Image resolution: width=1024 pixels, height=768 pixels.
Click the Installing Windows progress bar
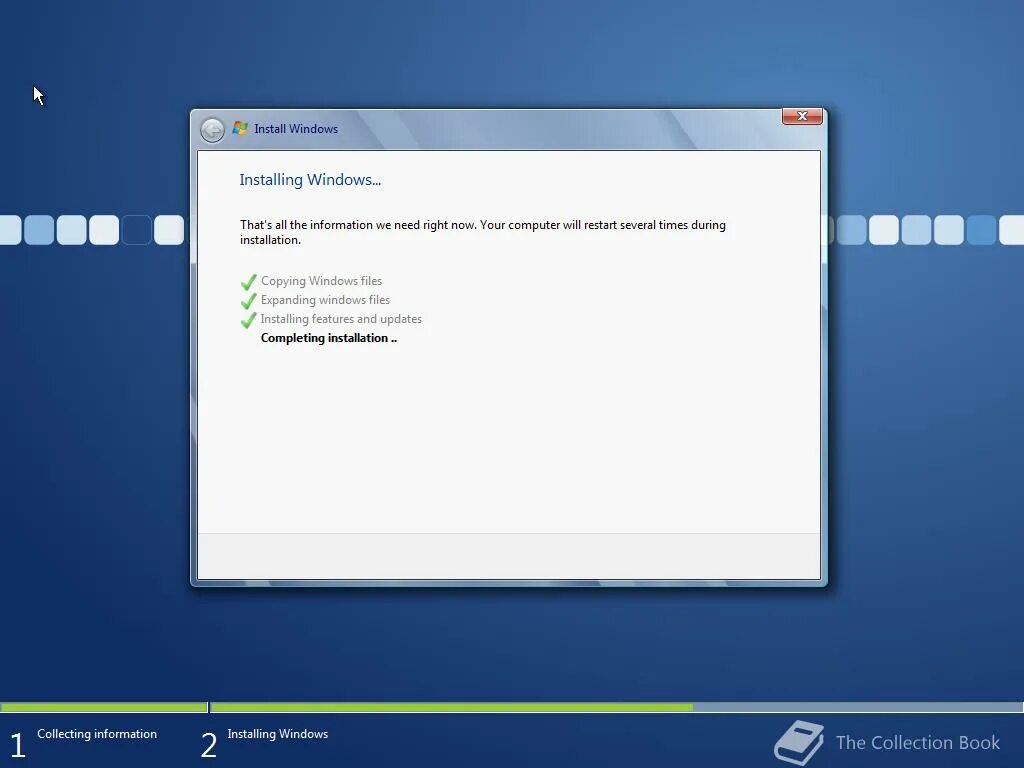tap(616, 707)
